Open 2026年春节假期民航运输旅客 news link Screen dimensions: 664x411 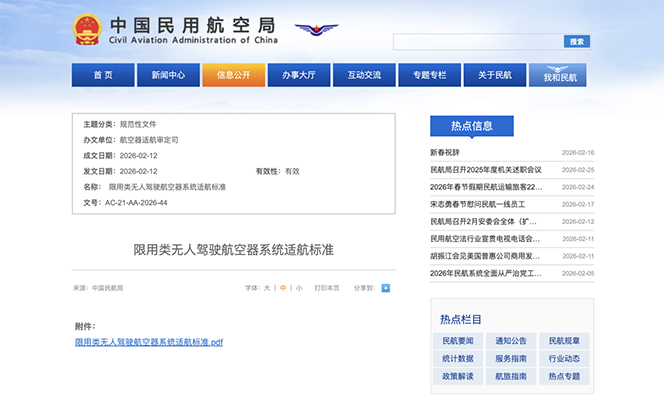pyautogui.click(x=486, y=187)
